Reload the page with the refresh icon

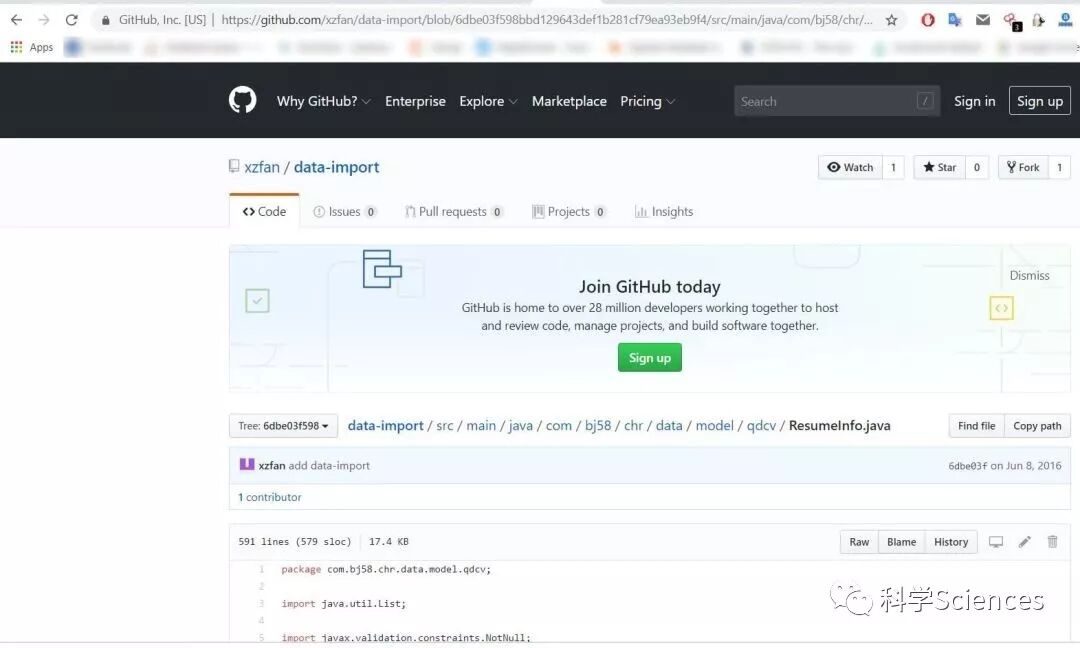coord(72,20)
